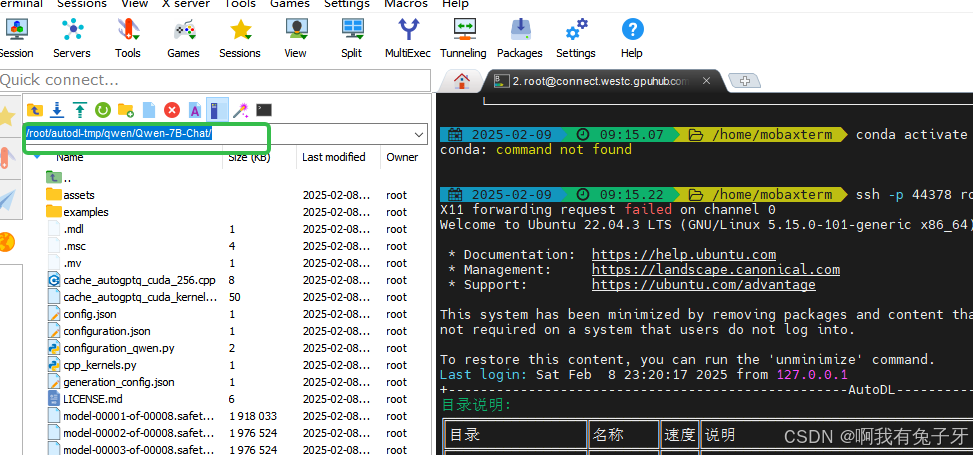Open terminal here icon in SFTP toolbar

pos(264,110)
